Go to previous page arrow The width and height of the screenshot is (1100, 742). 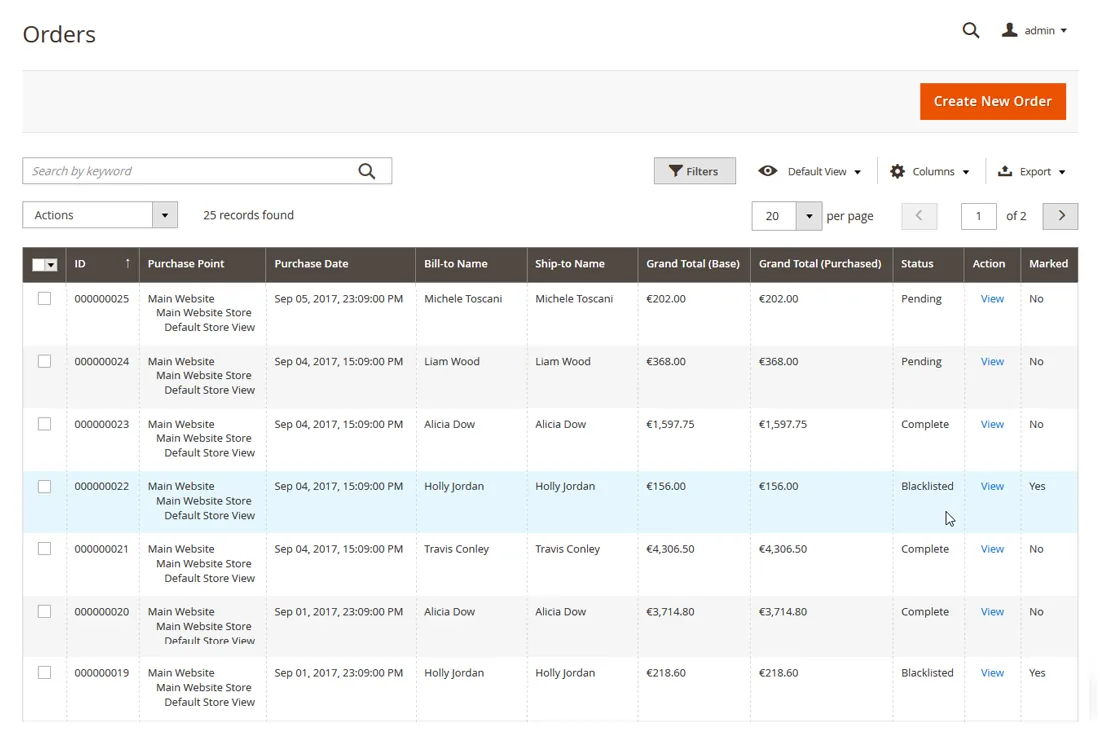919,216
